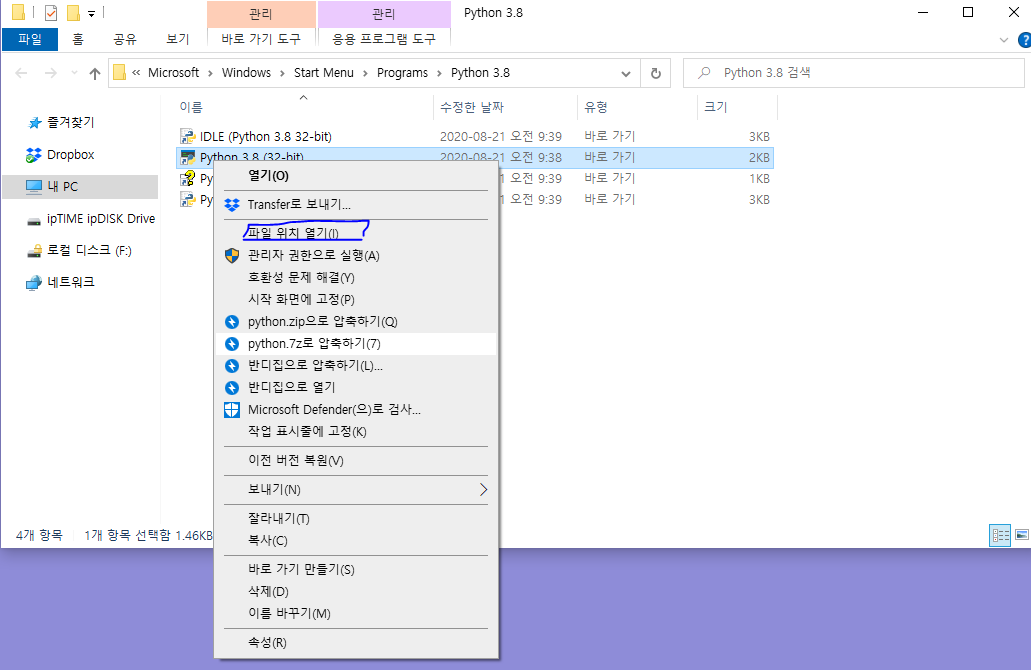The image size is (1031, 670).
Task: Click the Start Menu breadcrumb segment
Action: click(324, 73)
